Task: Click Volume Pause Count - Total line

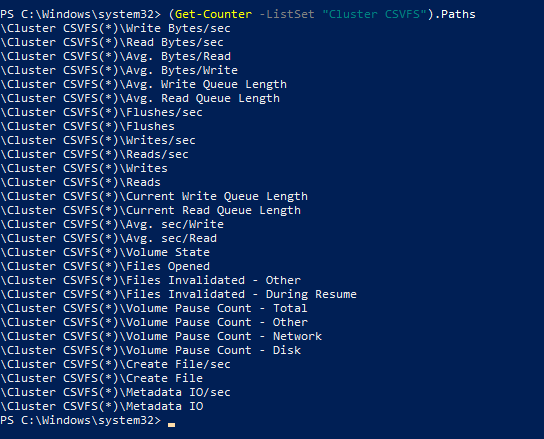Action: click(x=154, y=308)
